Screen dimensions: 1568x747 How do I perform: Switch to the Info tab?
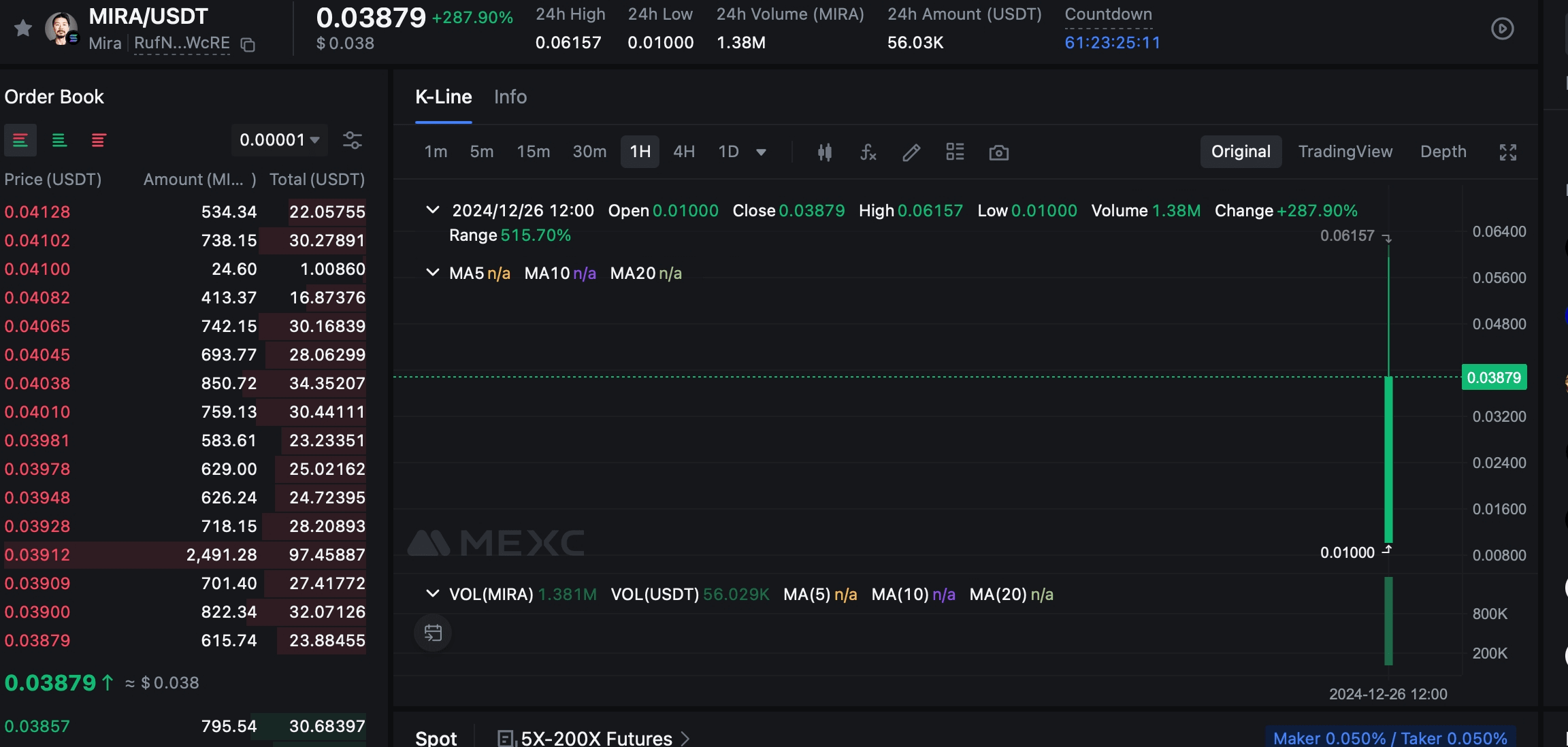510,97
